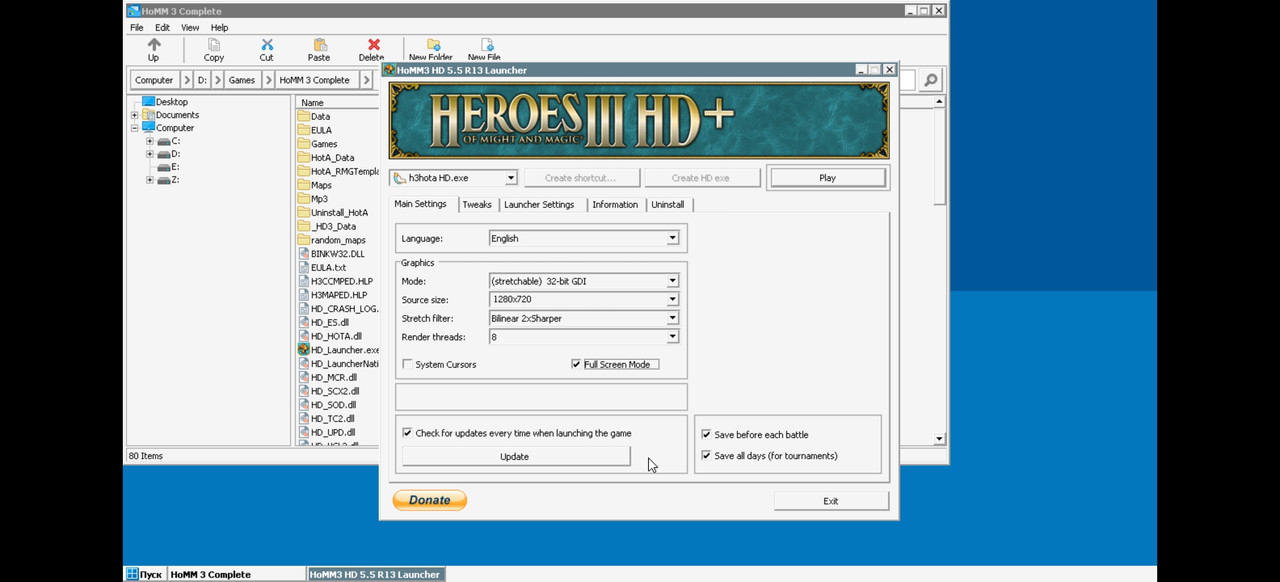
Task: Click the magnifier search icon in file manager
Action: (x=930, y=80)
